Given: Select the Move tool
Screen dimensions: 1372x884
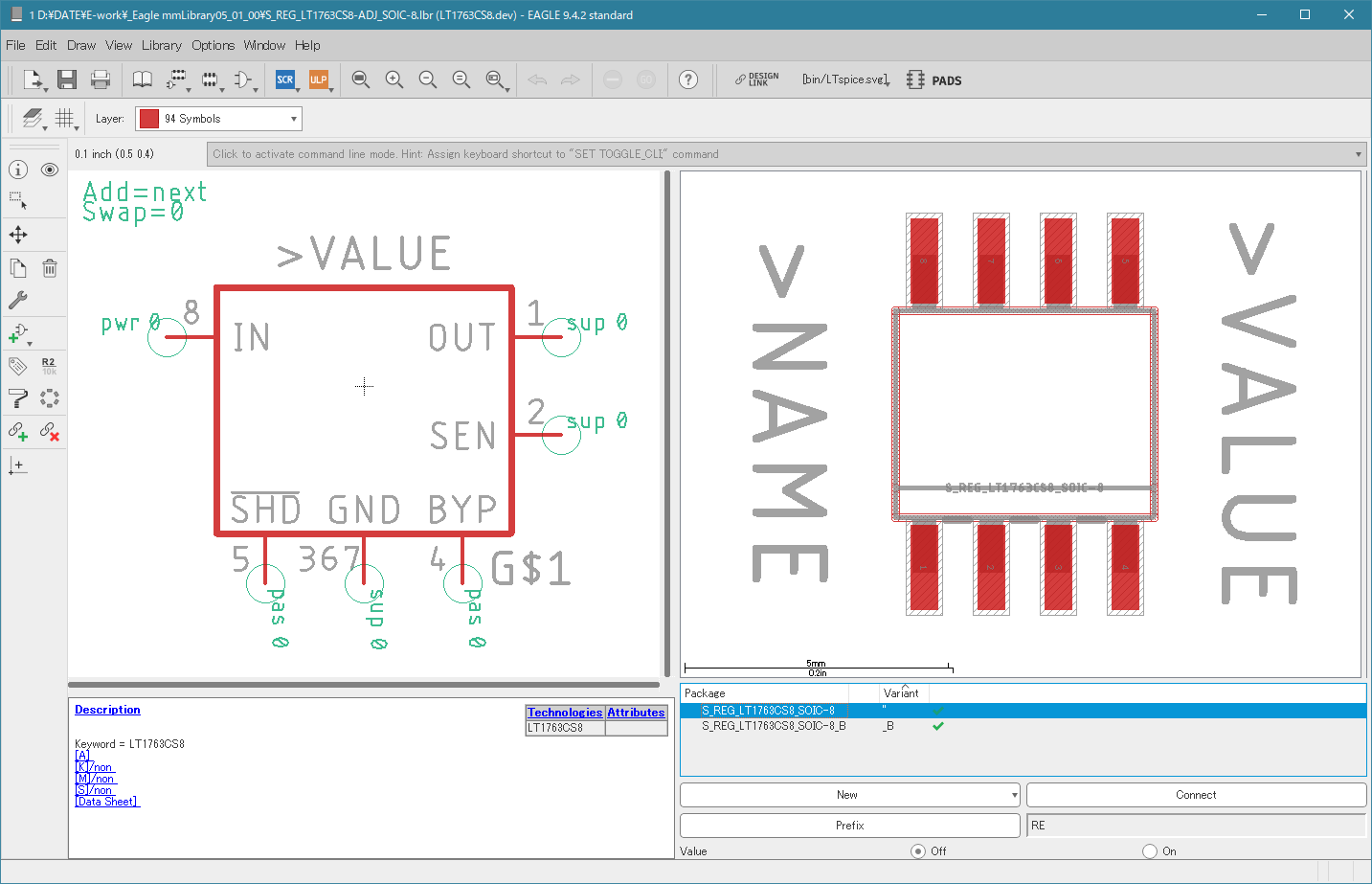Looking at the screenshot, I should [x=18, y=235].
